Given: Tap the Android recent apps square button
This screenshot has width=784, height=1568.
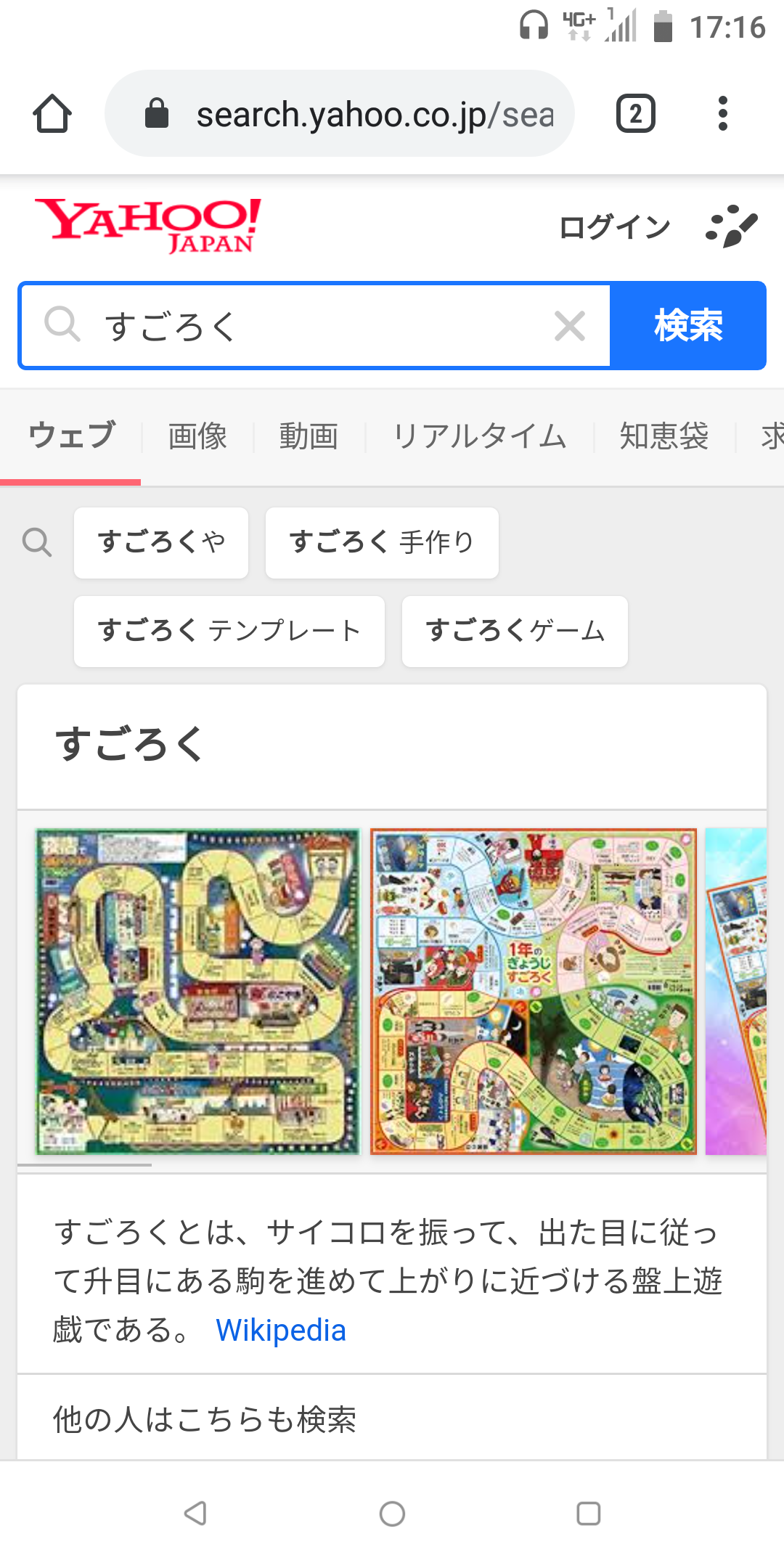Looking at the screenshot, I should pyautogui.click(x=588, y=1514).
